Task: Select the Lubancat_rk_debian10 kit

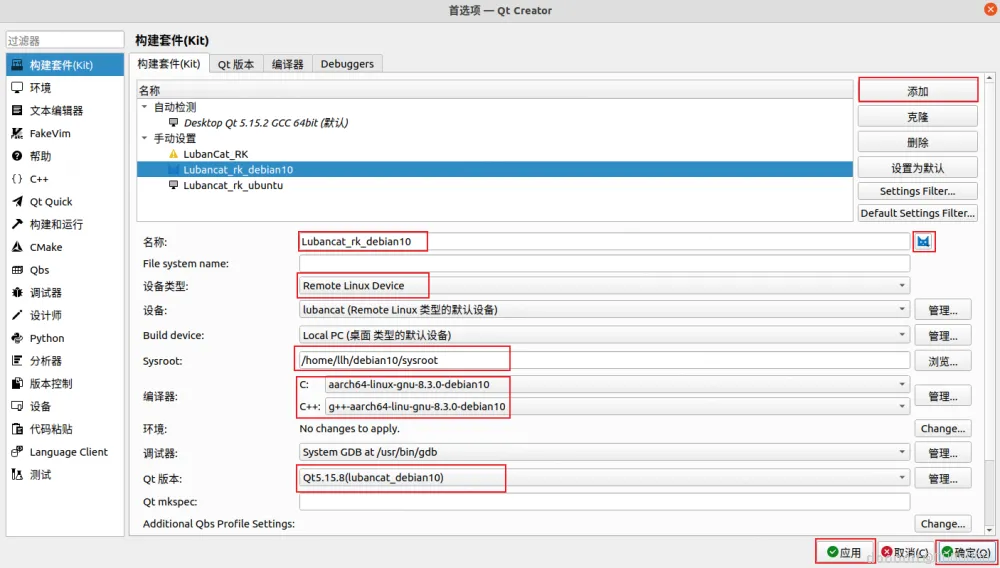Action: tap(495, 170)
